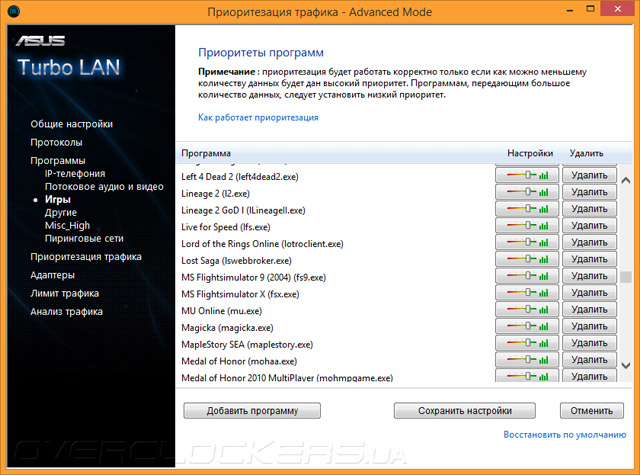Open Общие настройки in the sidebar

tap(71, 124)
